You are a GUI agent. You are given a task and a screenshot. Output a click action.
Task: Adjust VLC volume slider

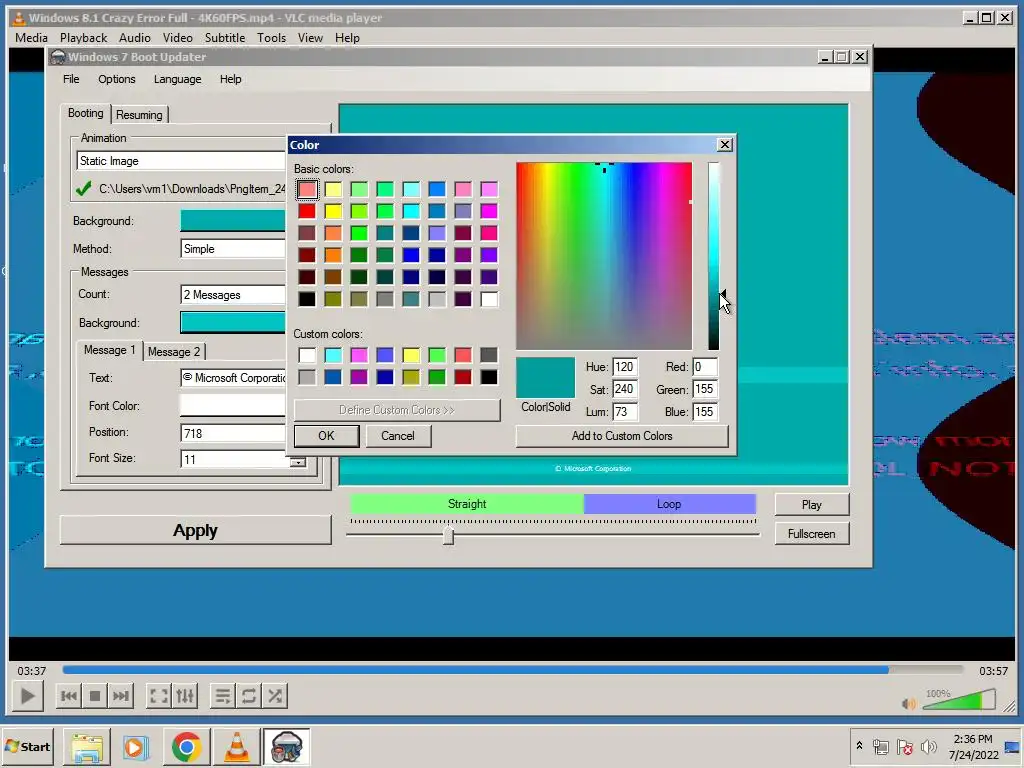coord(958,700)
